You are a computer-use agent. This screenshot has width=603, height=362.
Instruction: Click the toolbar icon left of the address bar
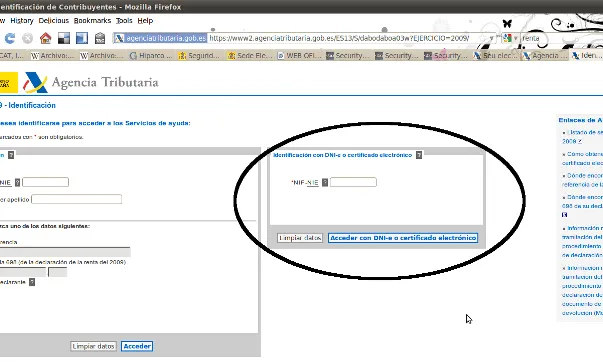(100, 38)
